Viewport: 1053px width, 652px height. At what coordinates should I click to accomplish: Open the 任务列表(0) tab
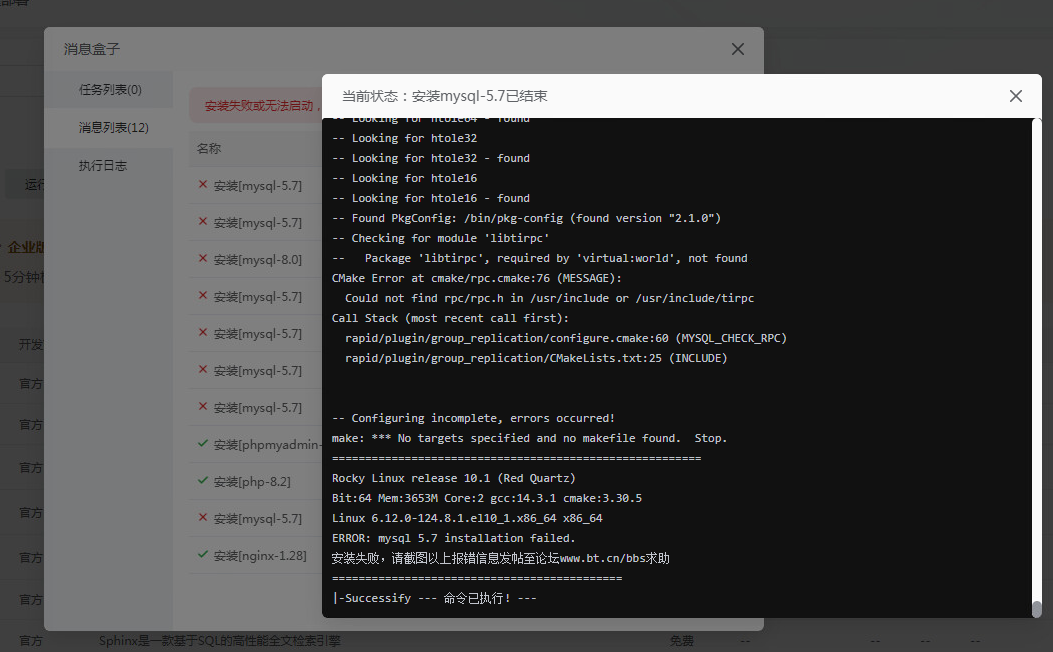[x=109, y=89]
